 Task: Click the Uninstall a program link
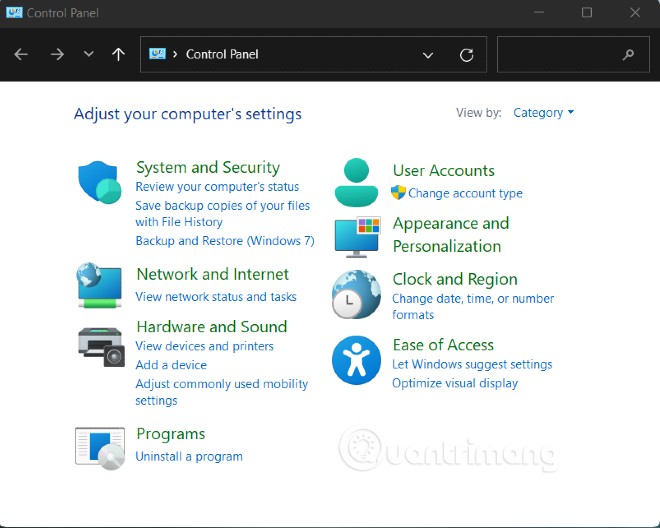[x=189, y=456]
